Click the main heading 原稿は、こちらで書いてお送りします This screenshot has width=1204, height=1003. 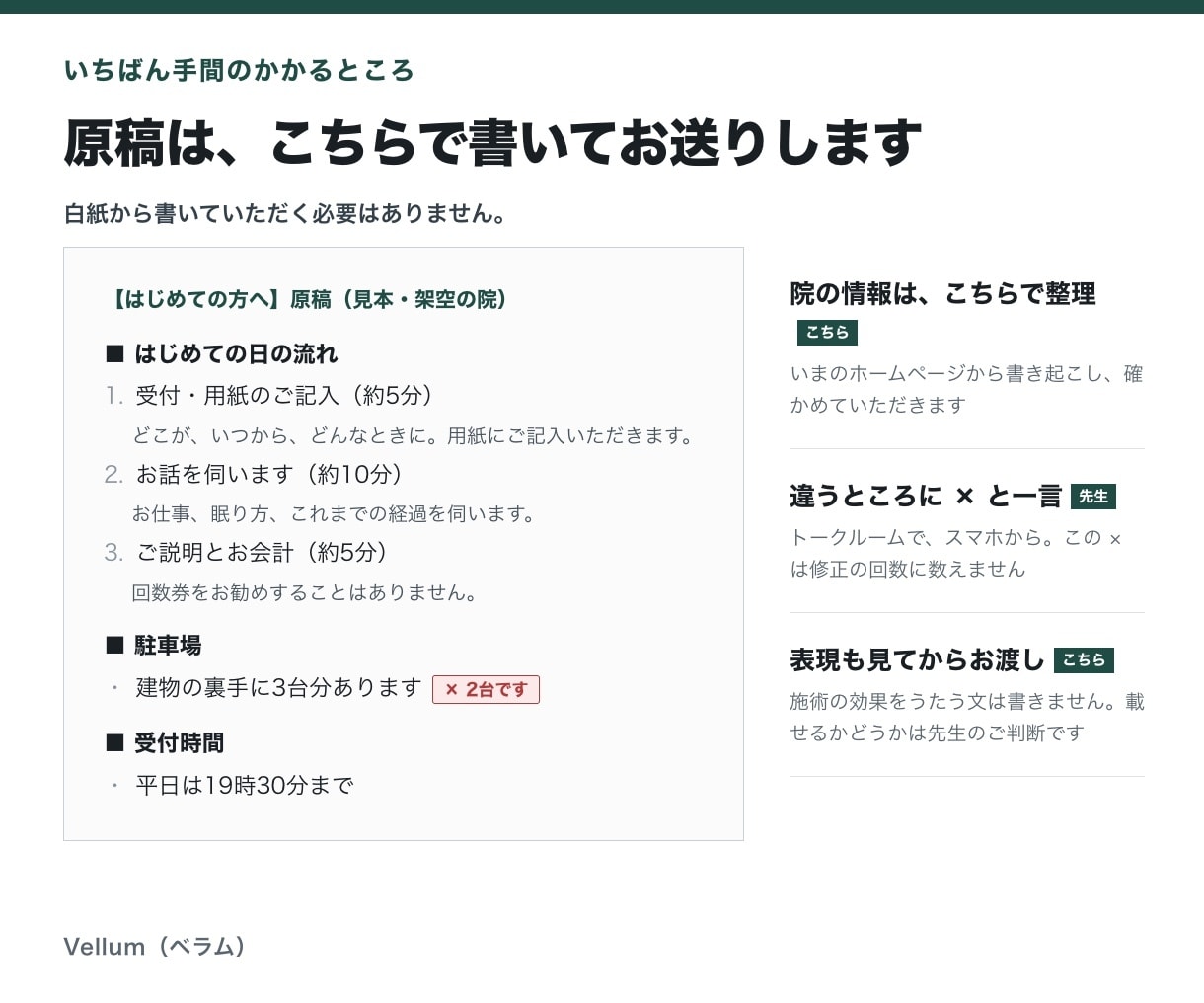tap(492, 142)
